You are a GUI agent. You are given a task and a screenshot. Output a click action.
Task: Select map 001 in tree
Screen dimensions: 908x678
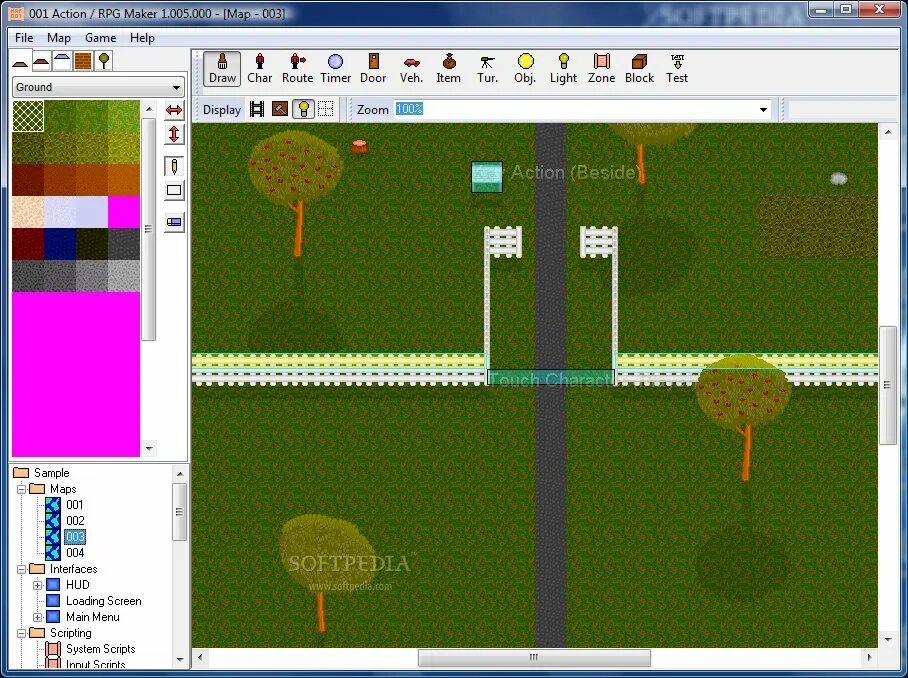pos(75,505)
